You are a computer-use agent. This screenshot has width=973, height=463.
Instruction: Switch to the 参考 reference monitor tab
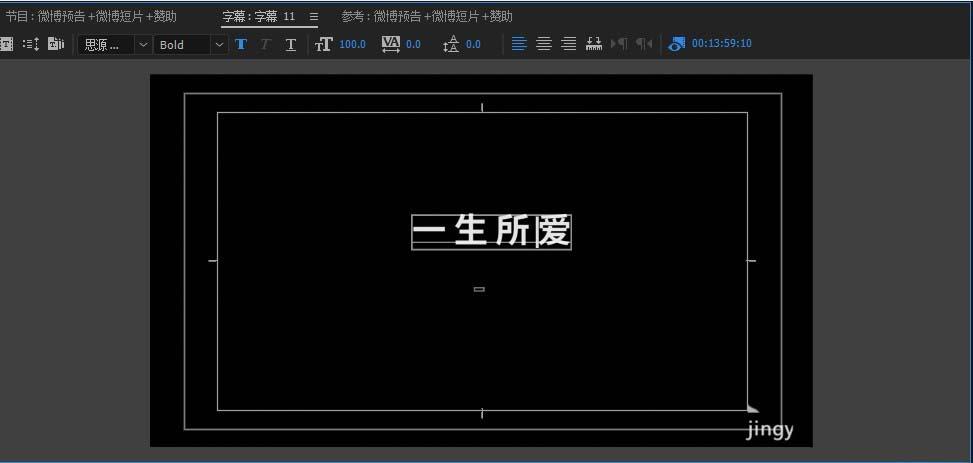click(x=427, y=17)
